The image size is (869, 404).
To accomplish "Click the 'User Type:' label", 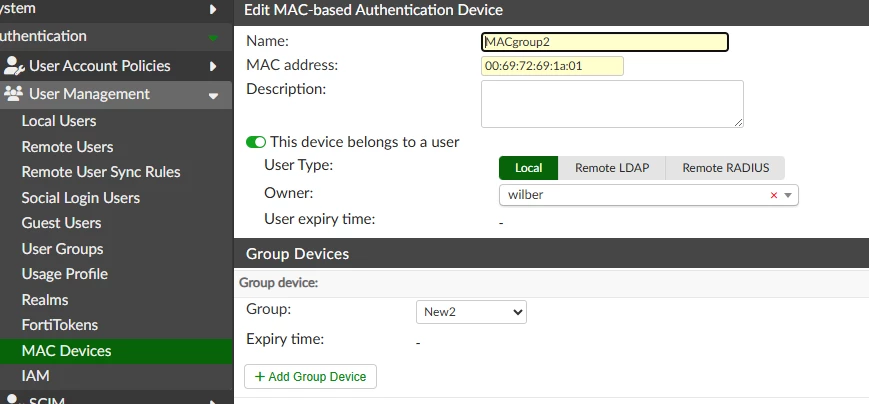I will [x=299, y=165].
